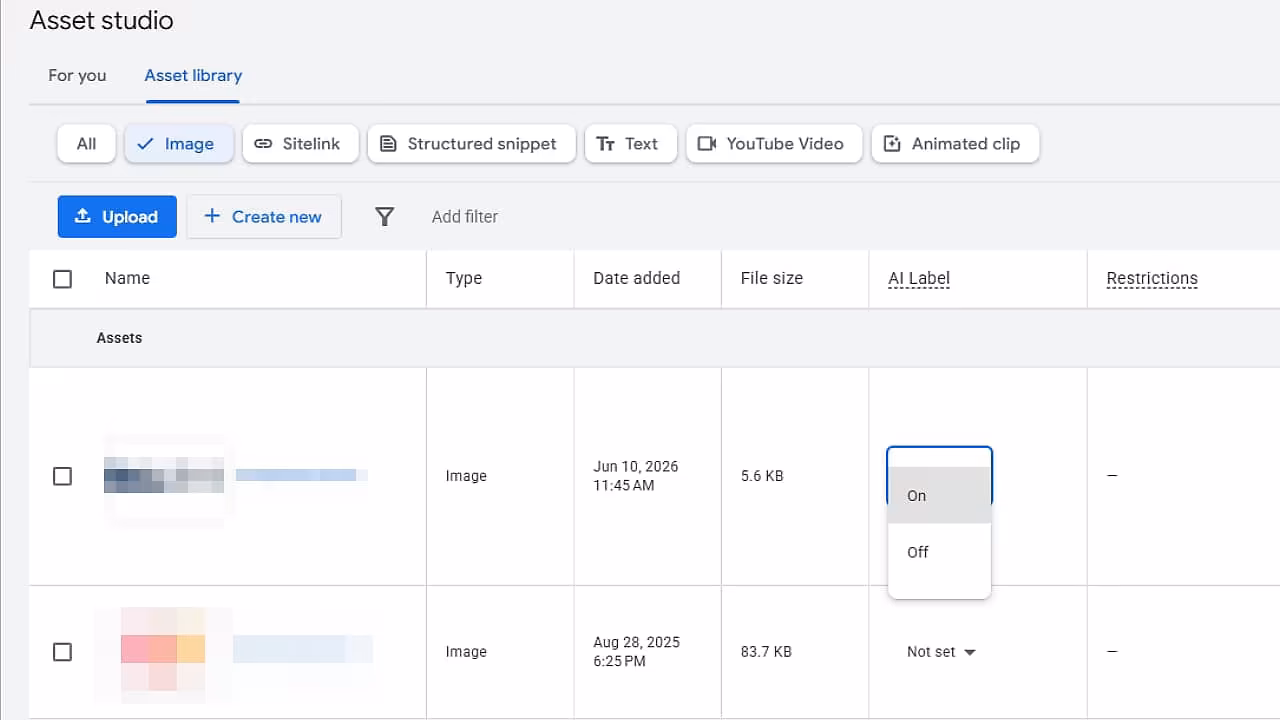Click the Type column header
This screenshot has width=1280, height=720.
click(x=464, y=278)
